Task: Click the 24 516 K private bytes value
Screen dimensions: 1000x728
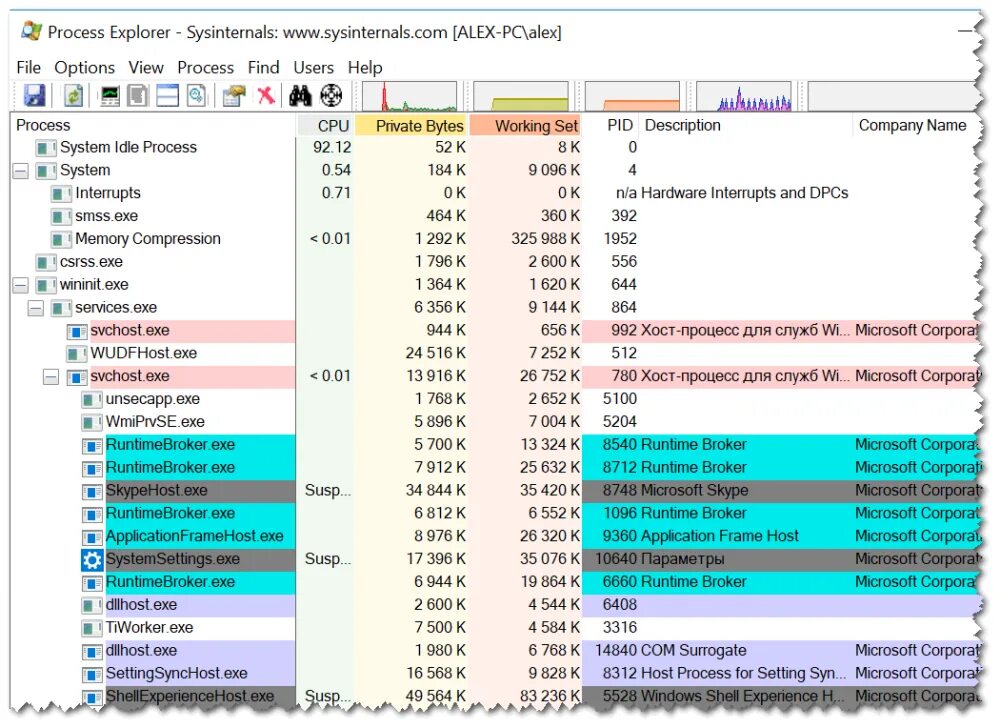Action: click(x=436, y=354)
